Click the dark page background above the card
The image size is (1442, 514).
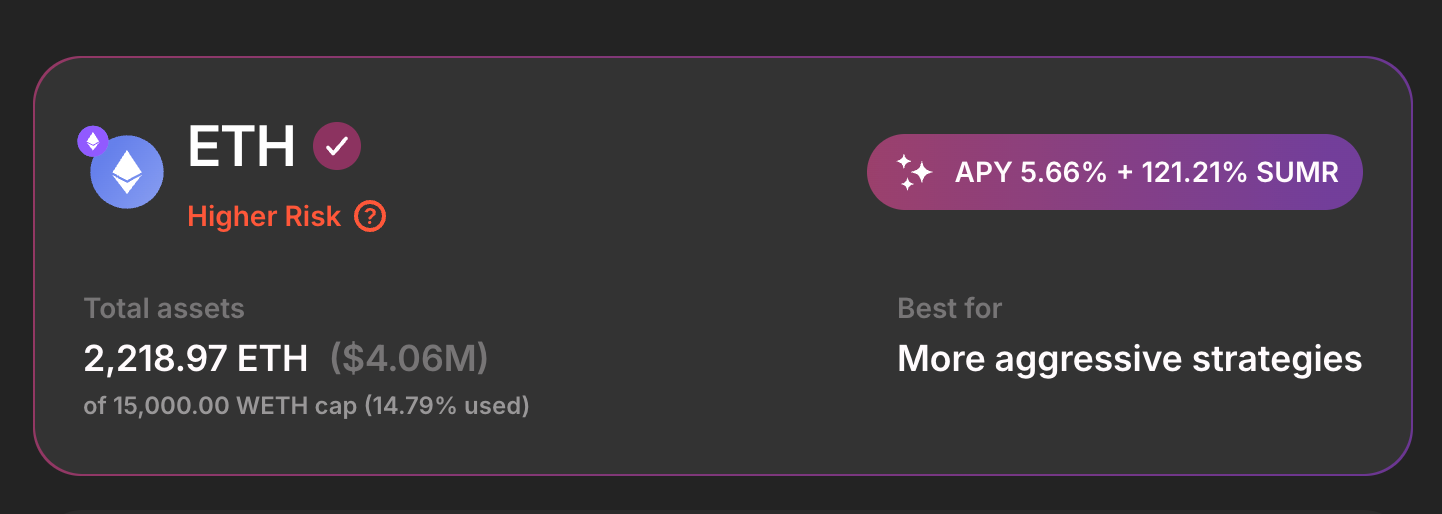coord(720,25)
